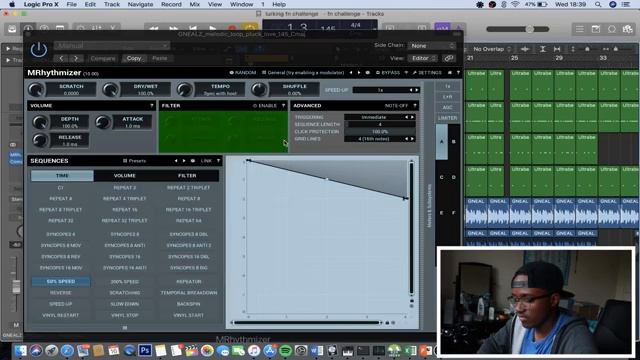Select the REVERSE sequence
The height and width of the screenshot is (360, 640).
pyautogui.click(x=60, y=293)
